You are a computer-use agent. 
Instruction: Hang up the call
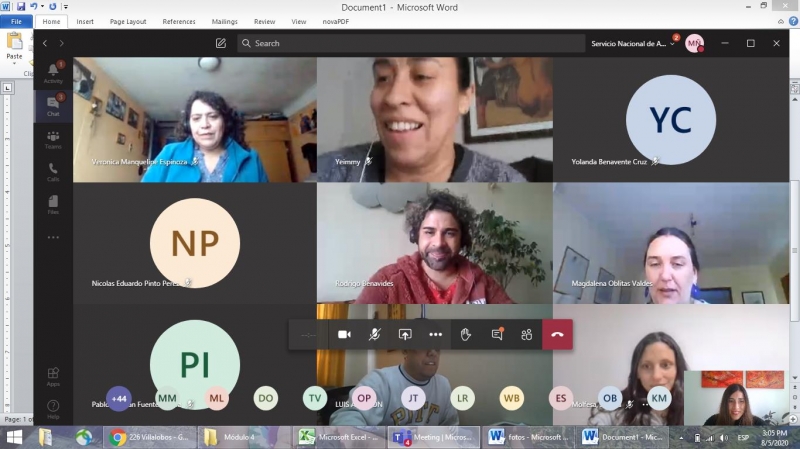557,335
